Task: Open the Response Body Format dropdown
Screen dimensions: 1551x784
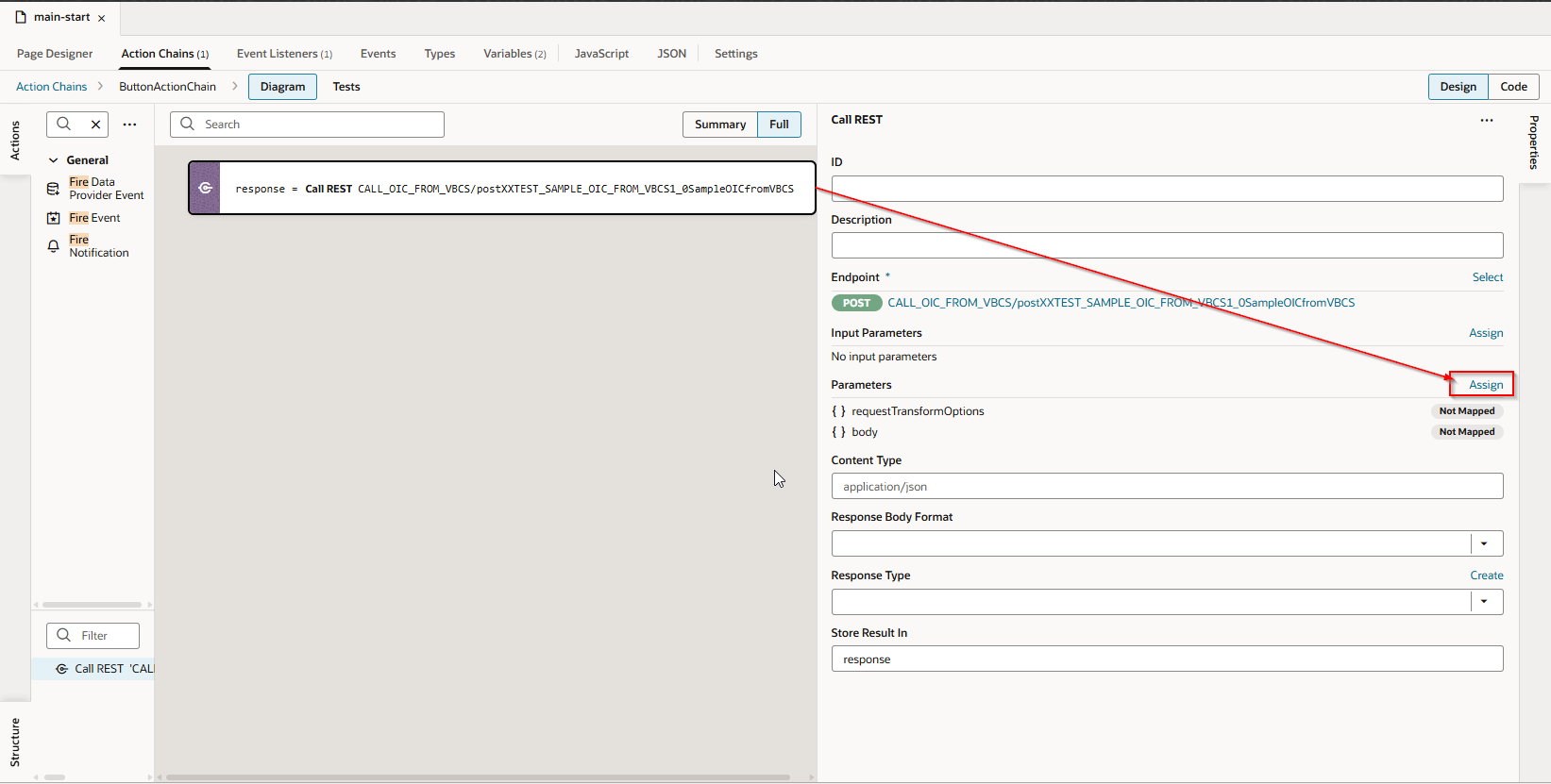Action: click(1484, 543)
